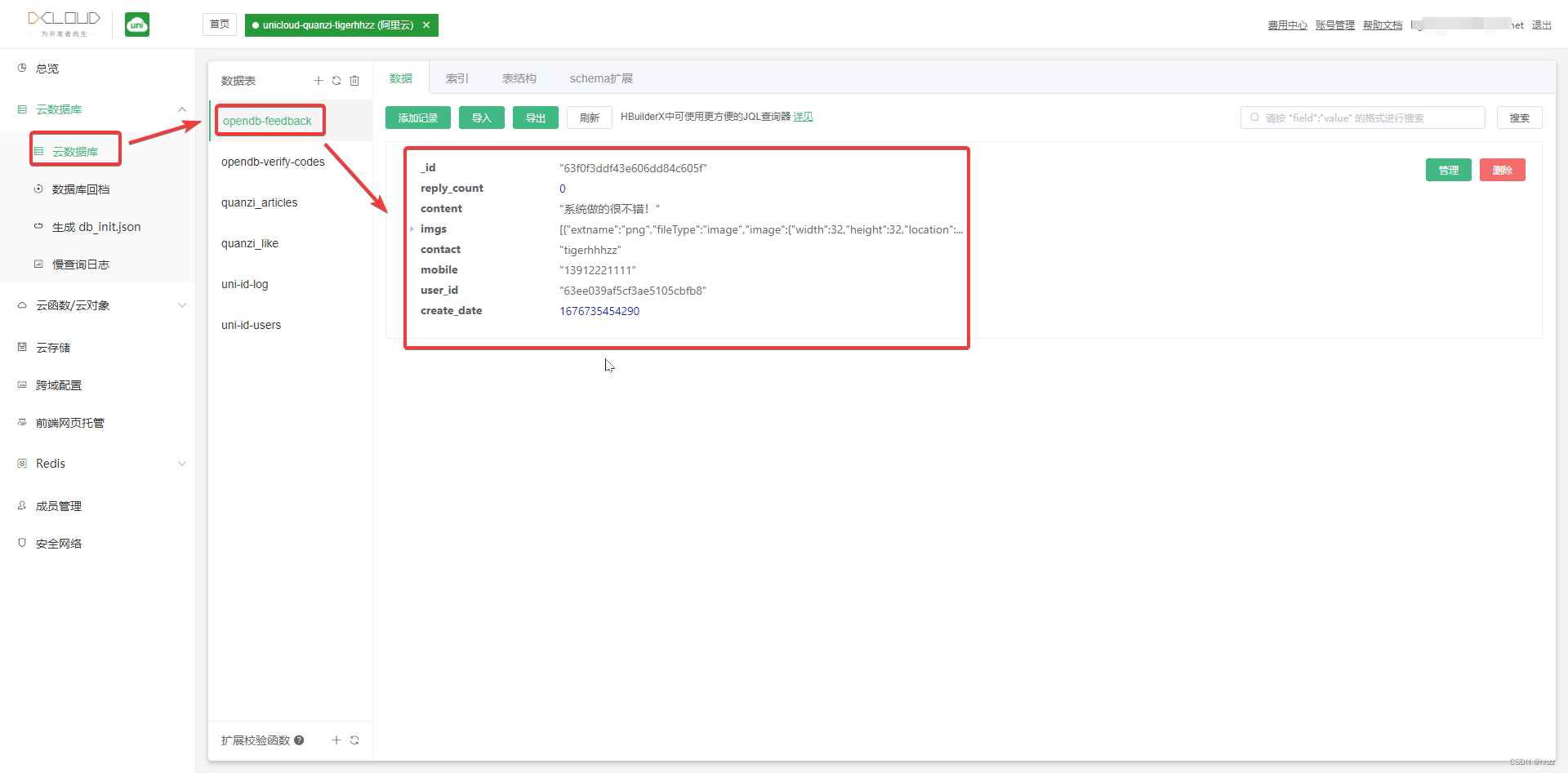Image resolution: width=1568 pixels, height=773 pixels.
Task: Click the 跨域配置 sidebar icon
Action: pyautogui.click(x=22, y=384)
